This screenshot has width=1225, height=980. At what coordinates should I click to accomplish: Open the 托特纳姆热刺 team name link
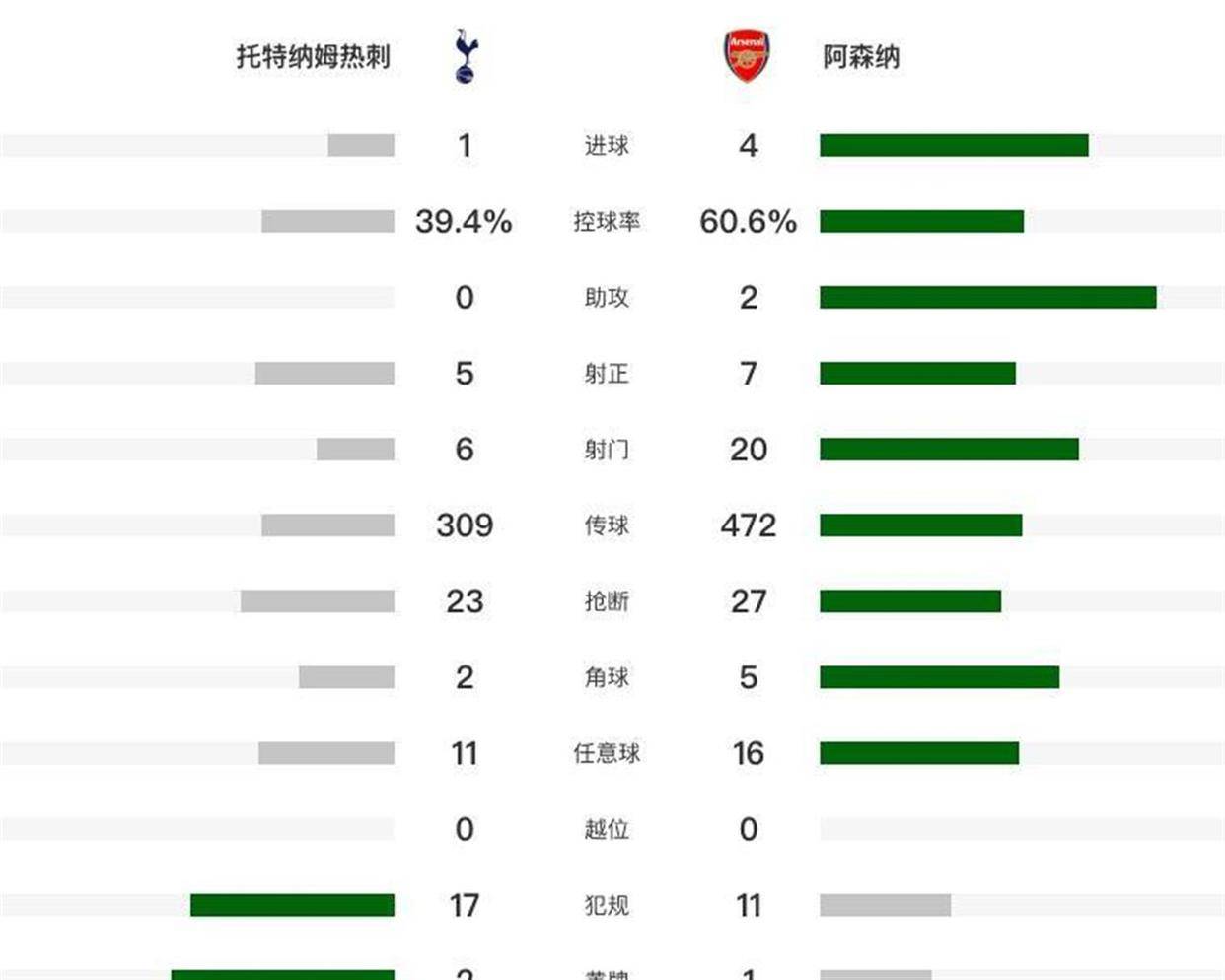point(313,57)
